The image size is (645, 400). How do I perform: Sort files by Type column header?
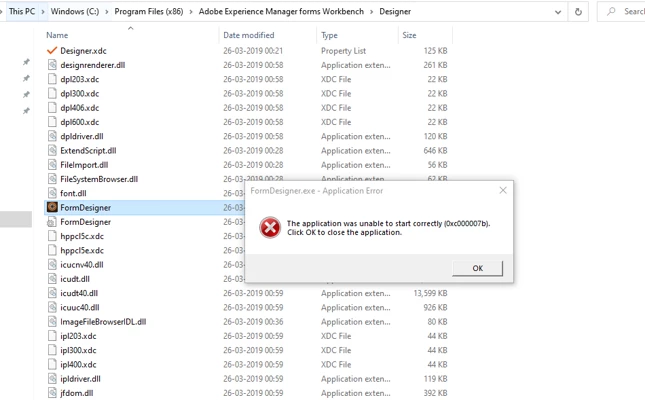[329, 35]
